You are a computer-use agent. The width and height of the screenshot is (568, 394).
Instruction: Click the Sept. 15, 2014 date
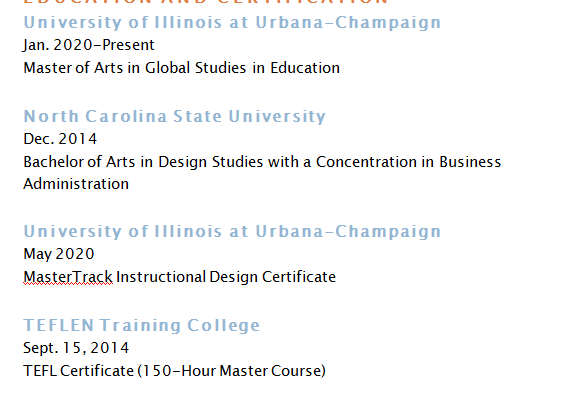[76, 348]
